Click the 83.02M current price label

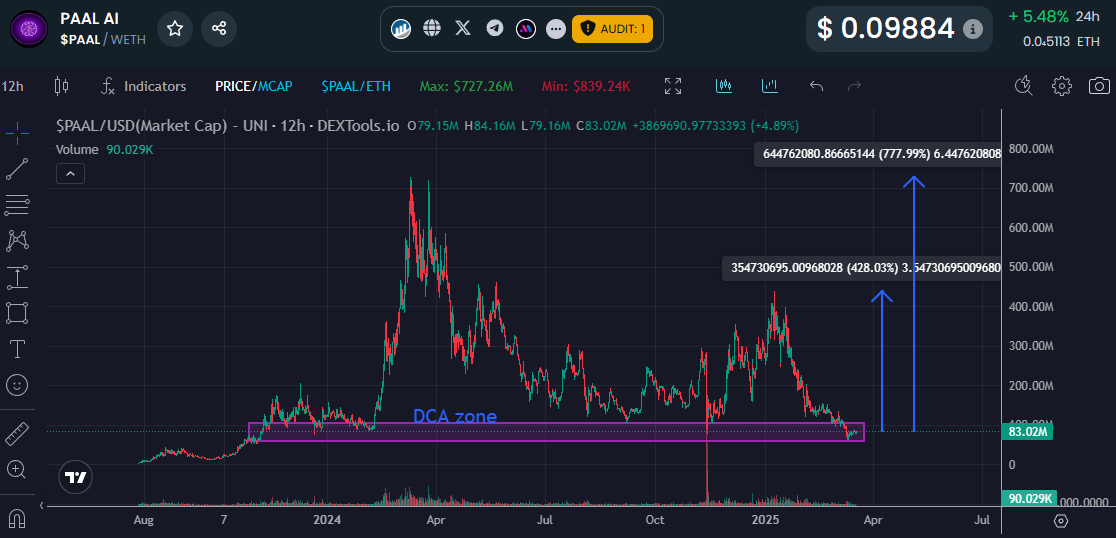coord(1026,431)
